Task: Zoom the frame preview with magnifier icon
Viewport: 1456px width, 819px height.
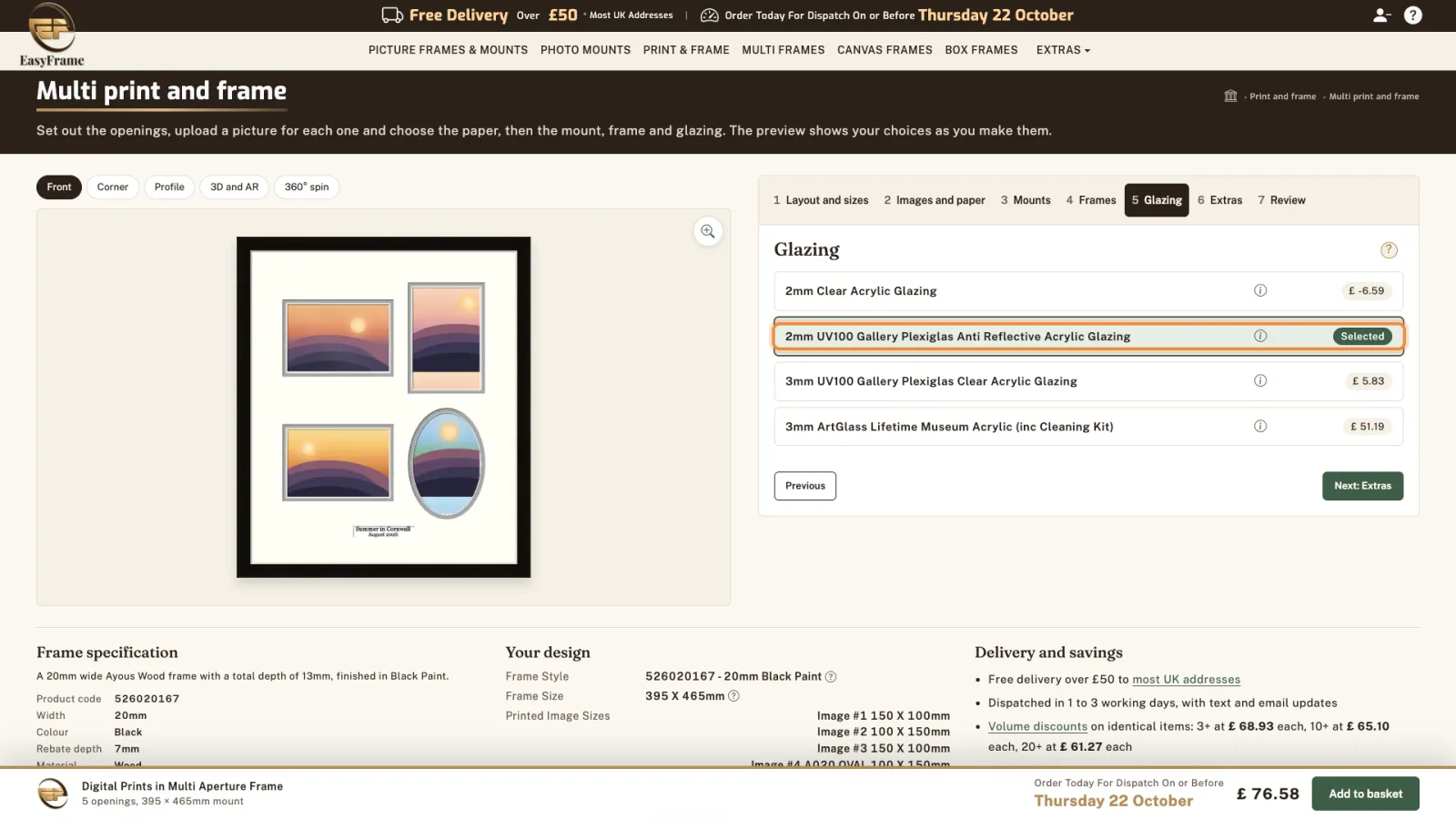Action: click(708, 231)
